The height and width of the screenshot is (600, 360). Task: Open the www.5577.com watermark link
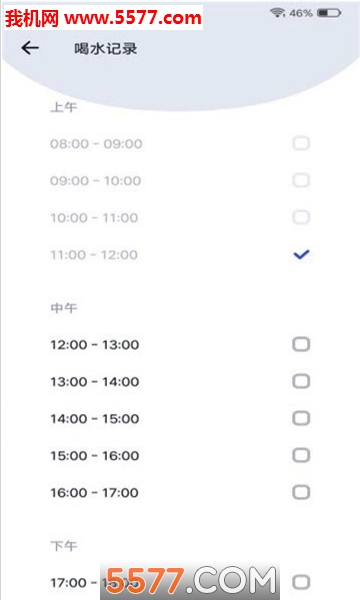click(x=132, y=18)
